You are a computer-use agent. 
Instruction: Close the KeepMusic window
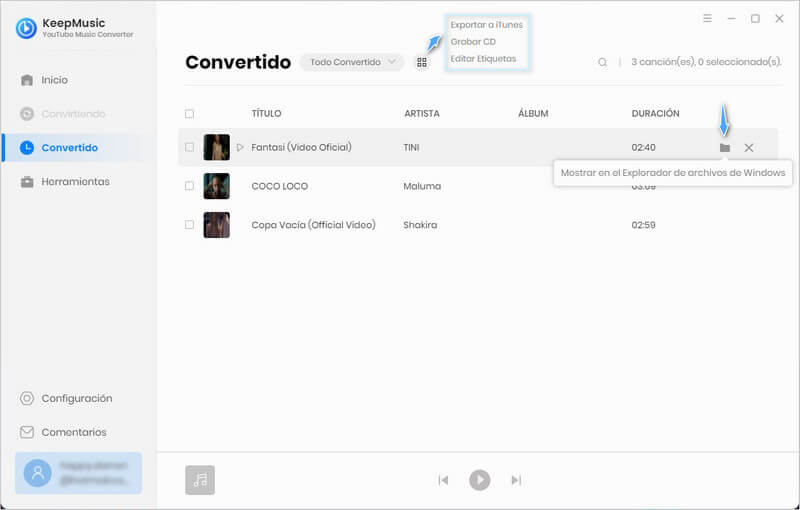[x=779, y=18]
